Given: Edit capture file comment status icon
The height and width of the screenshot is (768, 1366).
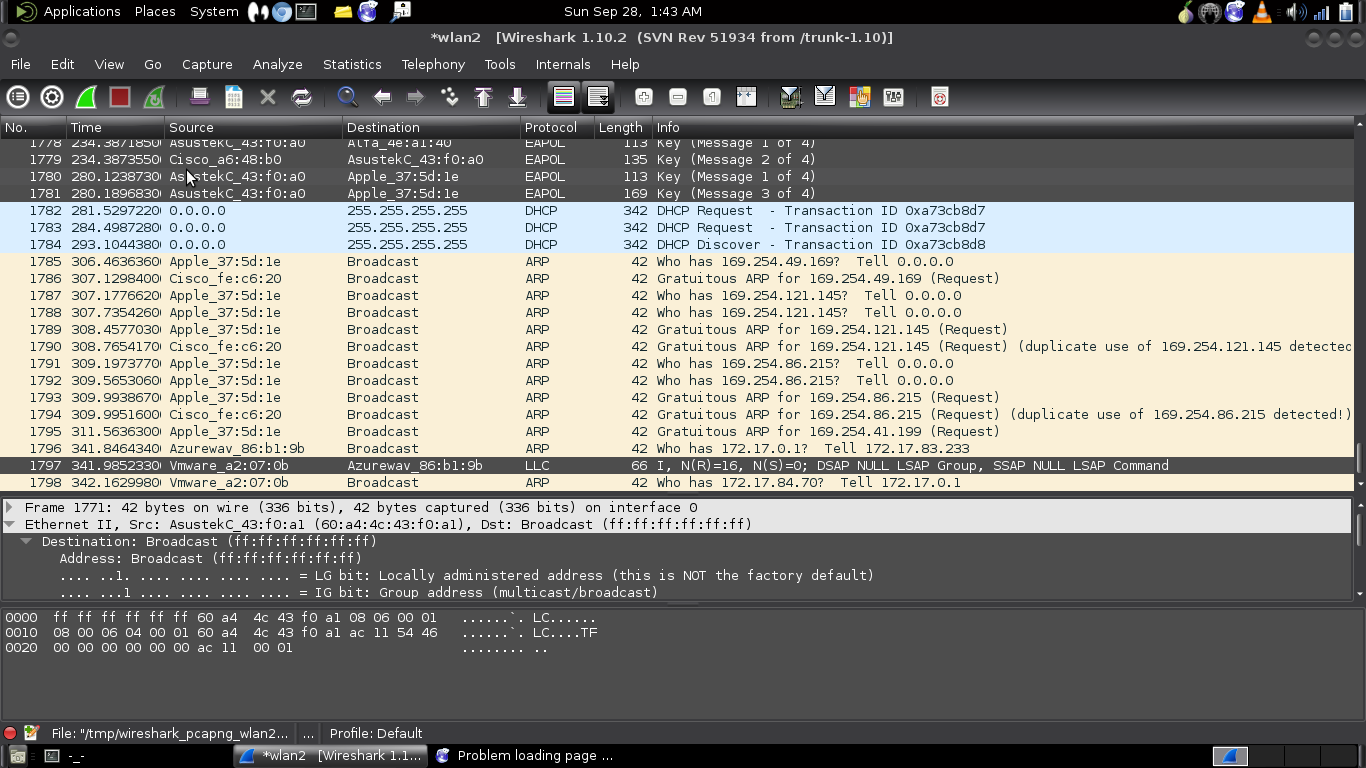Looking at the screenshot, I should (31, 733).
